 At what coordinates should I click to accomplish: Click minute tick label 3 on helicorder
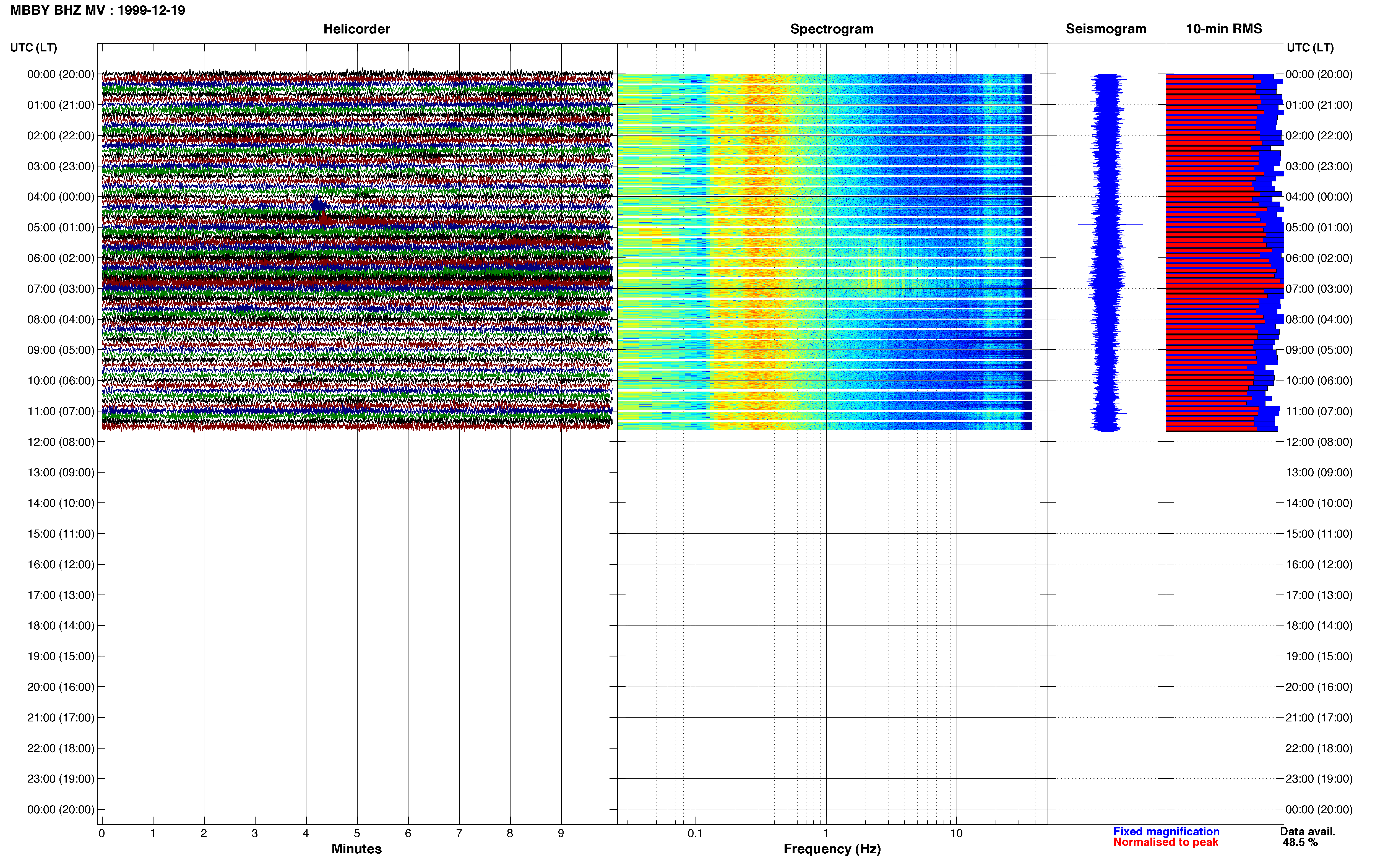255,833
